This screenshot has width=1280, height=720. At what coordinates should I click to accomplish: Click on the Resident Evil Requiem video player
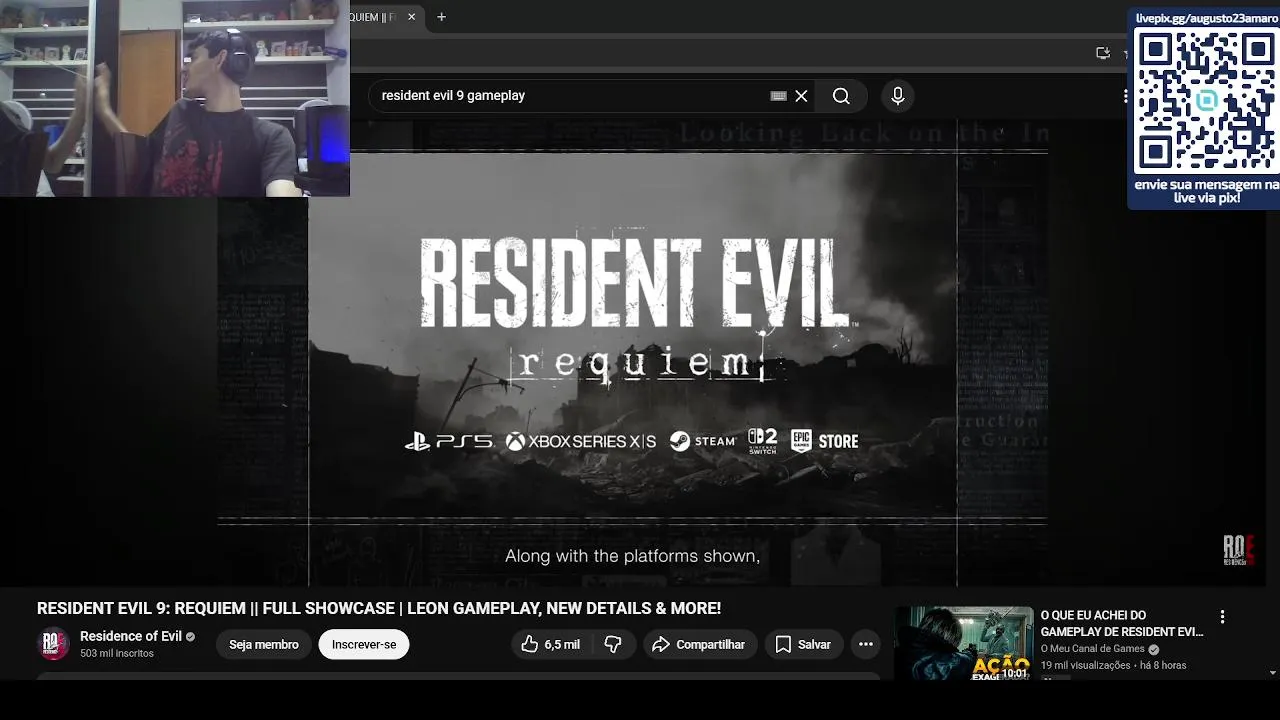632,353
